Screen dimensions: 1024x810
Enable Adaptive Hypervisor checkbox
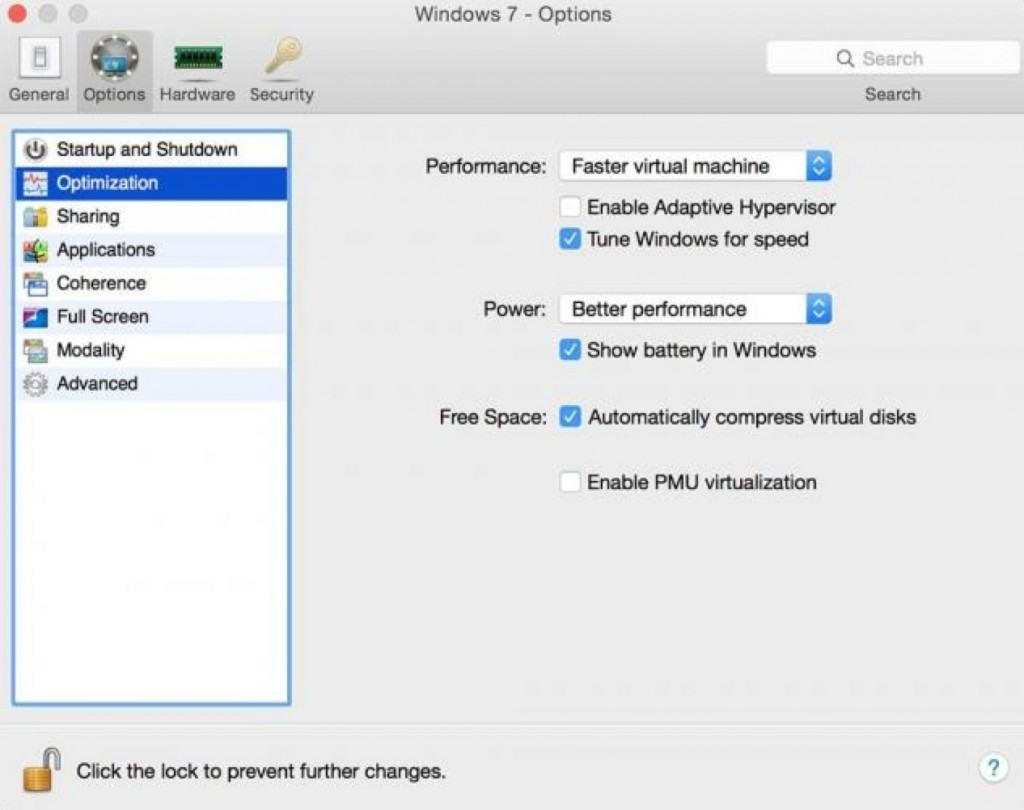(x=569, y=207)
